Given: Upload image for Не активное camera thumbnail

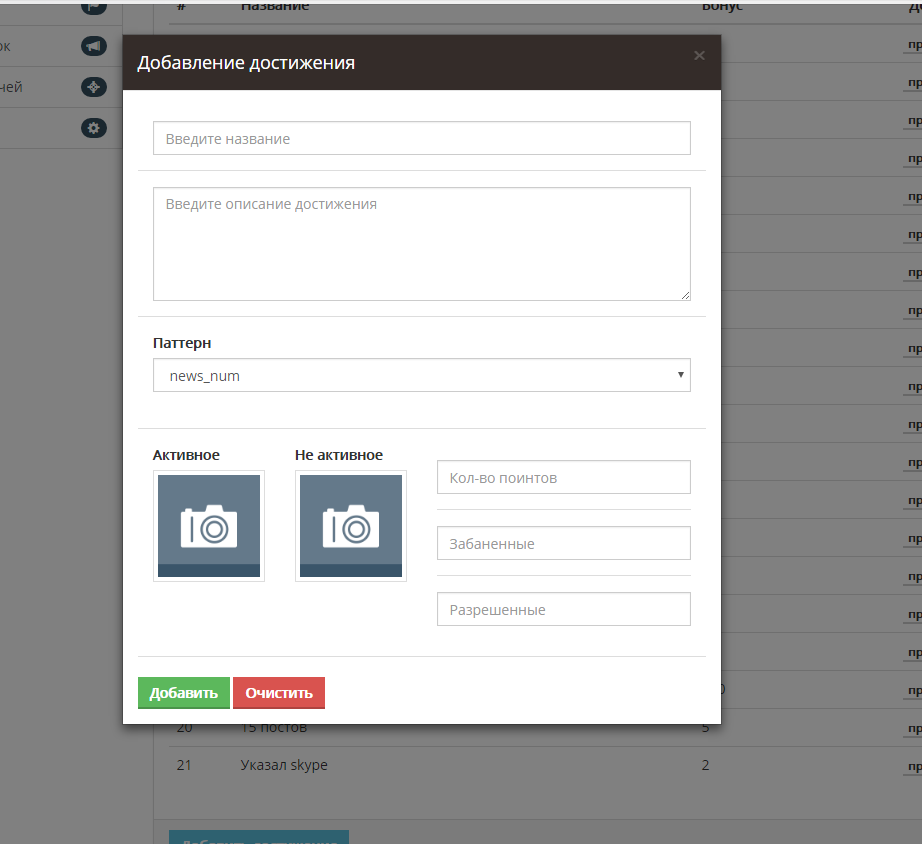Looking at the screenshot, I should [x=351, y=526].
